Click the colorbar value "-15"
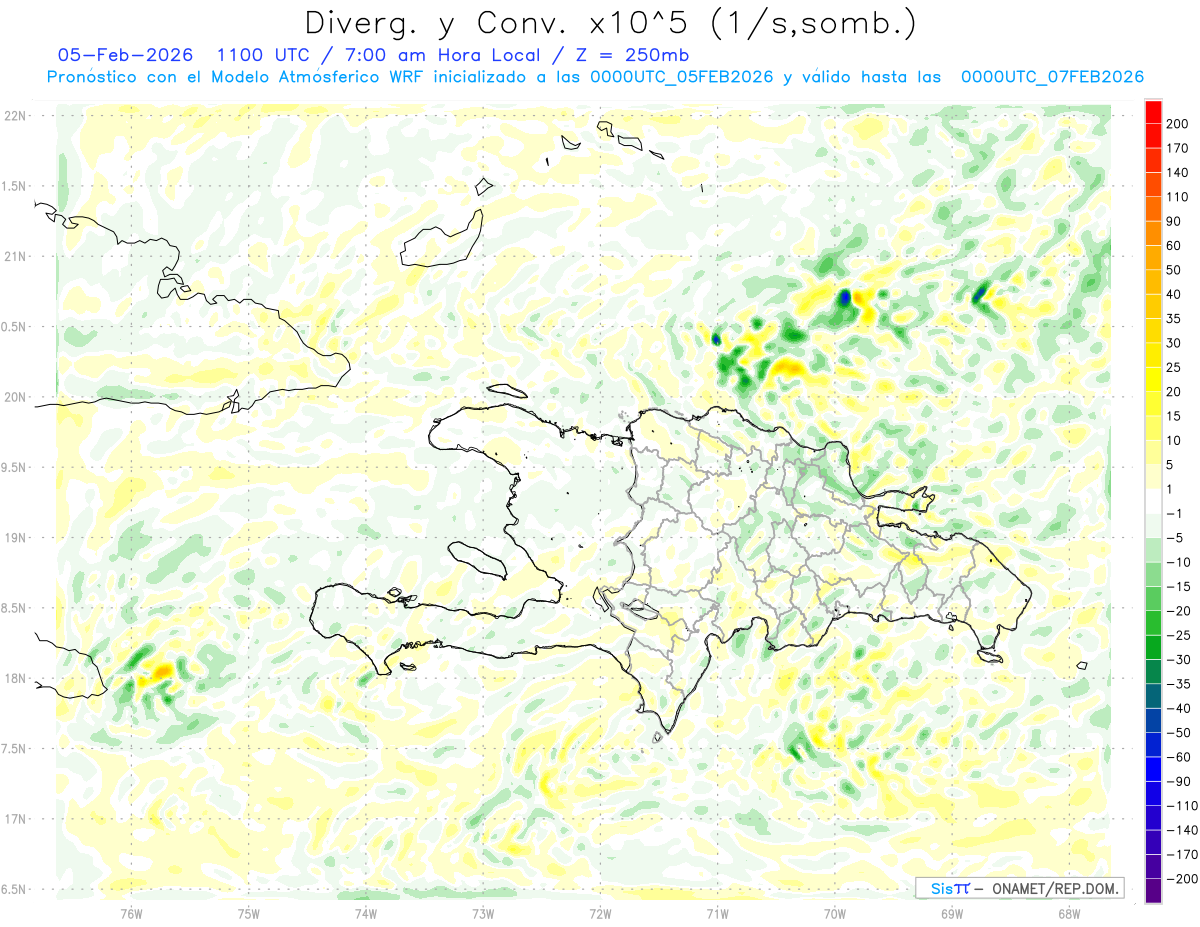 coord(1181,586)
